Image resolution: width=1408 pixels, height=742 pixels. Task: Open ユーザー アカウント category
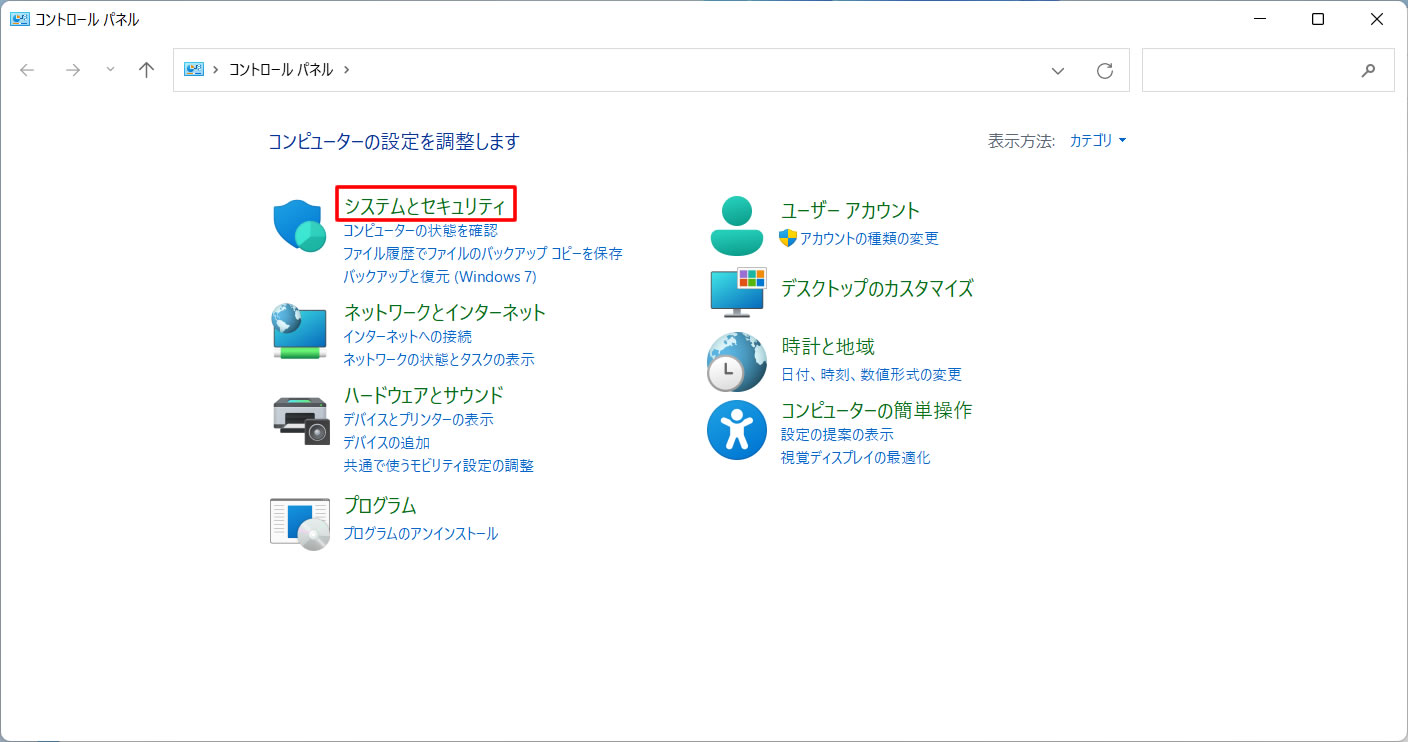[850, 210]
